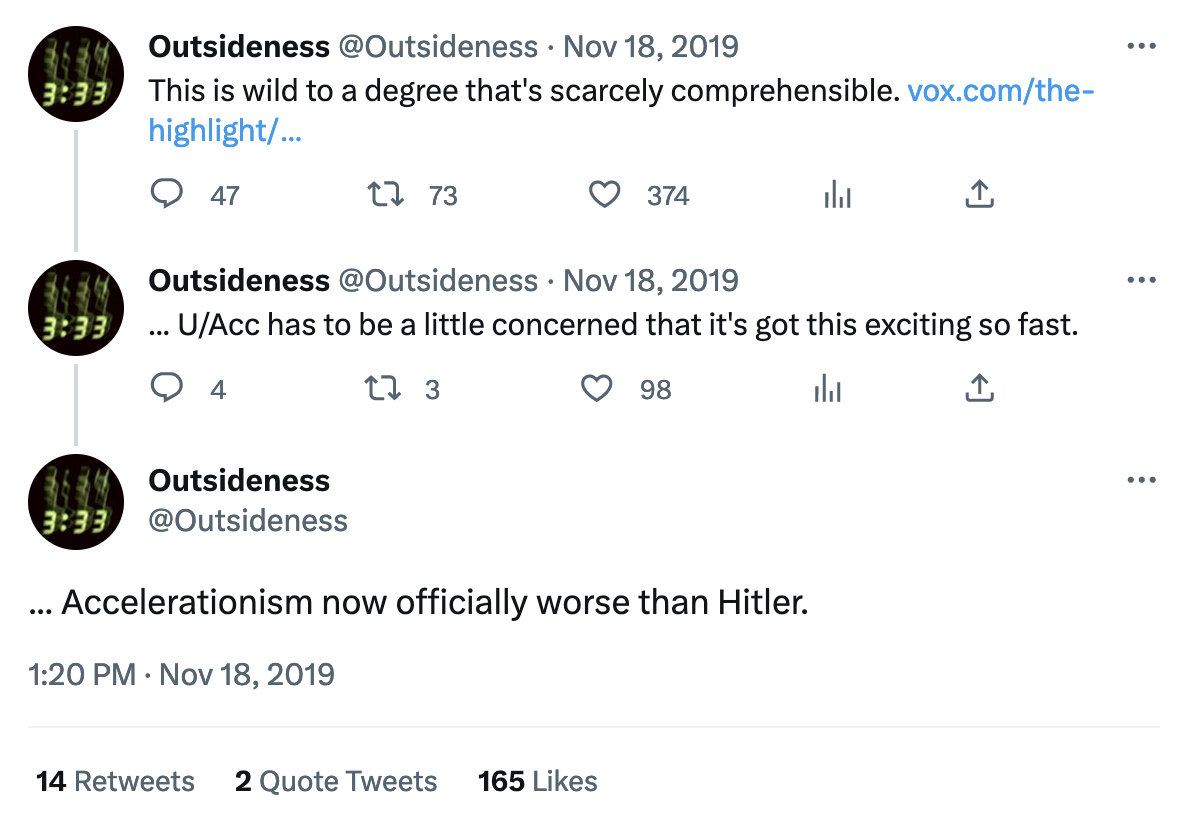View the 2 Quote Tweets
Image resolution: width=1188 pixels, height=820 pixels.
[336, 781]
